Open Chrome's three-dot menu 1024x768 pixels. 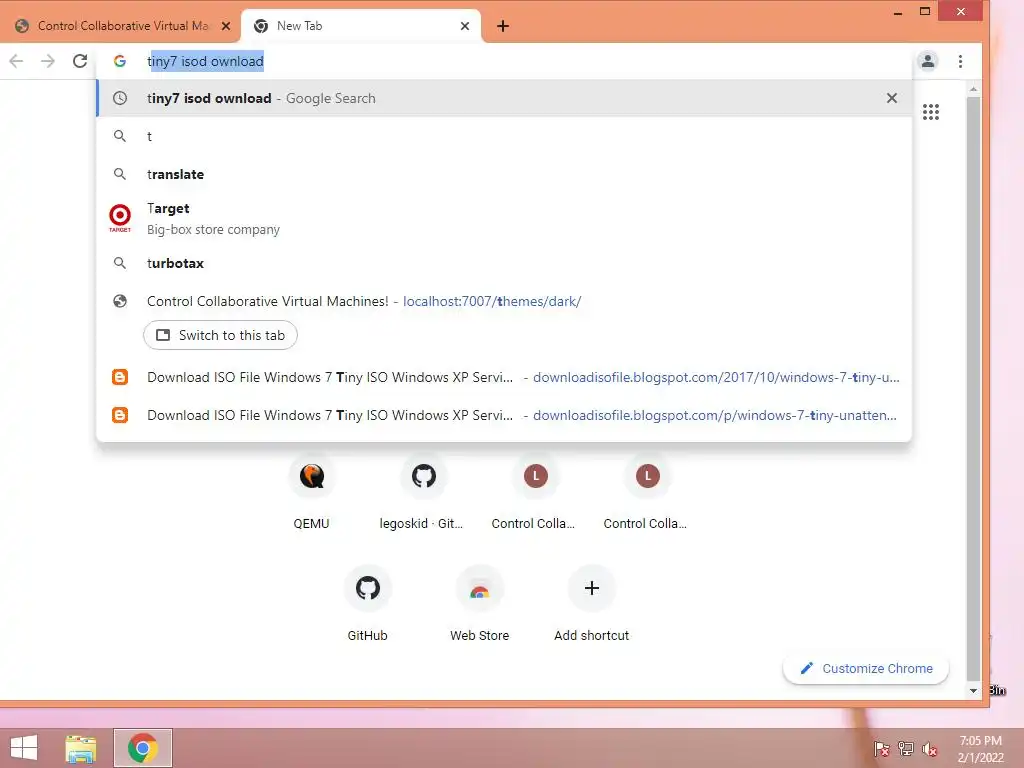pos(960,61)
